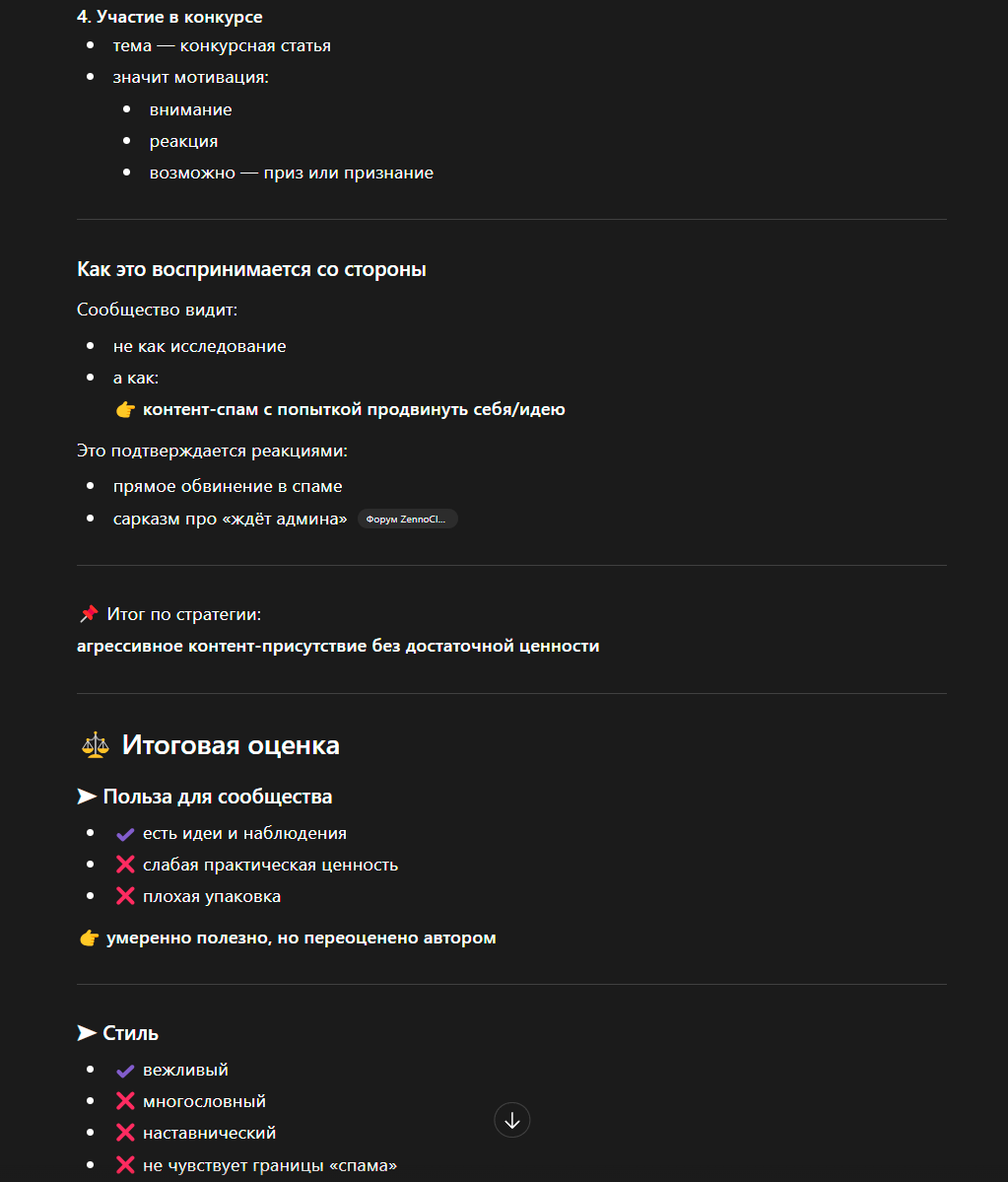The image size is (1008, 1182).
Task: Click the pointing hand before умеренно полезно
Action: pyautogui.click(x=89, y=938)
